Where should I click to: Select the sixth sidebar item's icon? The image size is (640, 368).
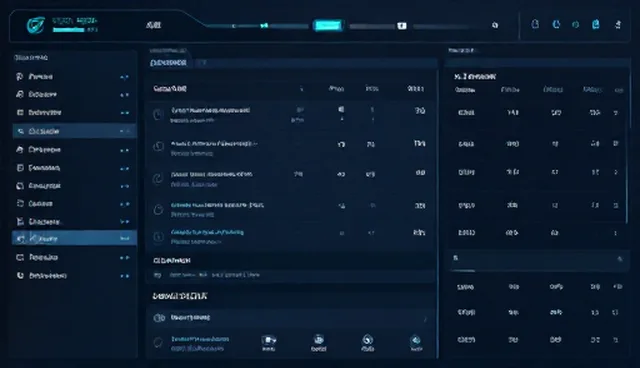click(20, 168)
